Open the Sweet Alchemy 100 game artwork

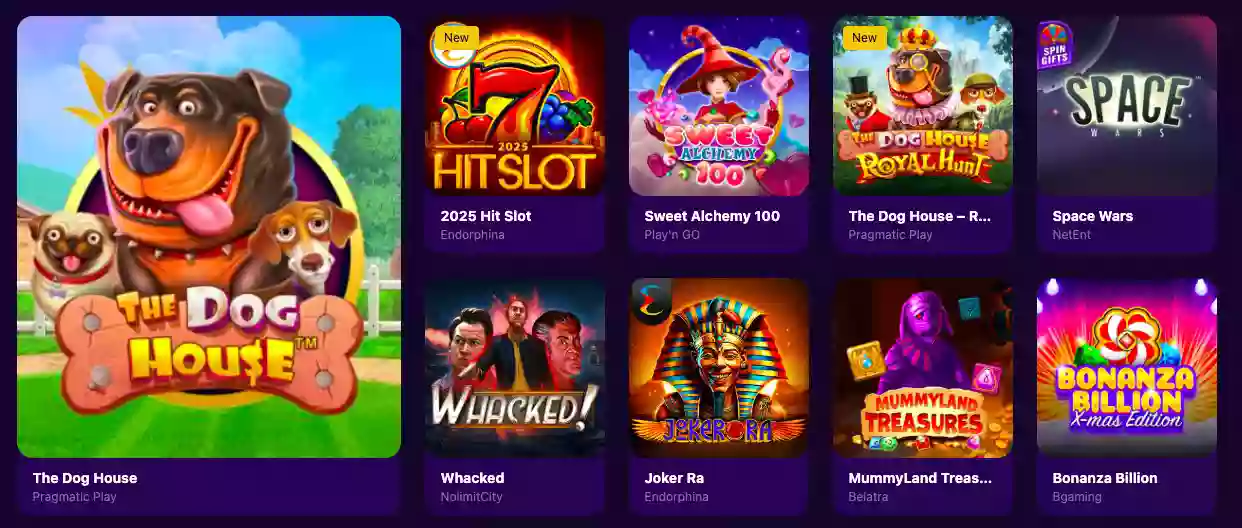[x=719, y=106]
